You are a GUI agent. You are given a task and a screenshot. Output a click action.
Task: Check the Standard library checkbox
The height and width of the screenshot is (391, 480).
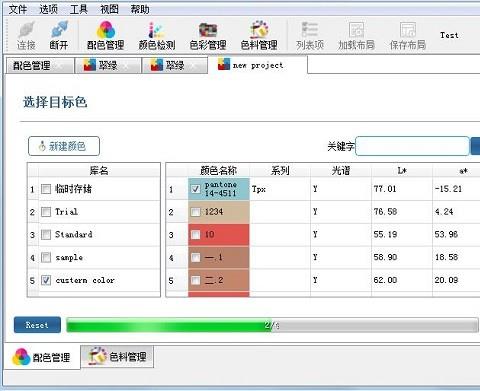(46, 234)
